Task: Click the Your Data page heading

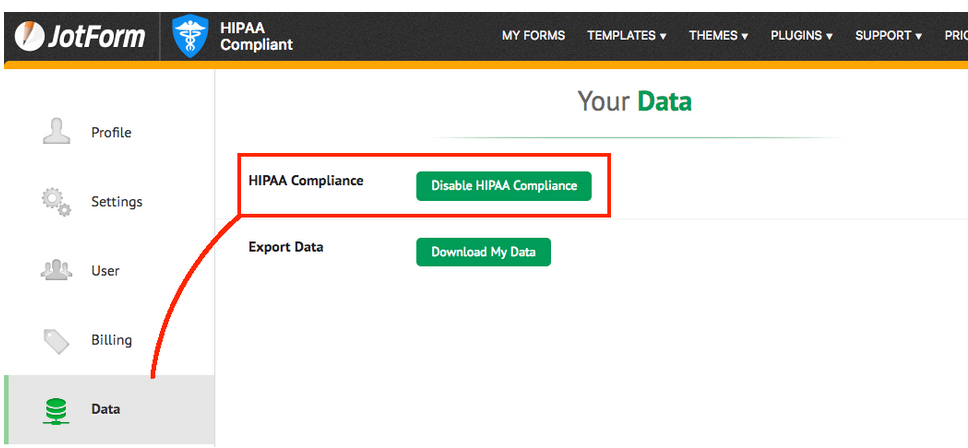Action: (635, 101)
